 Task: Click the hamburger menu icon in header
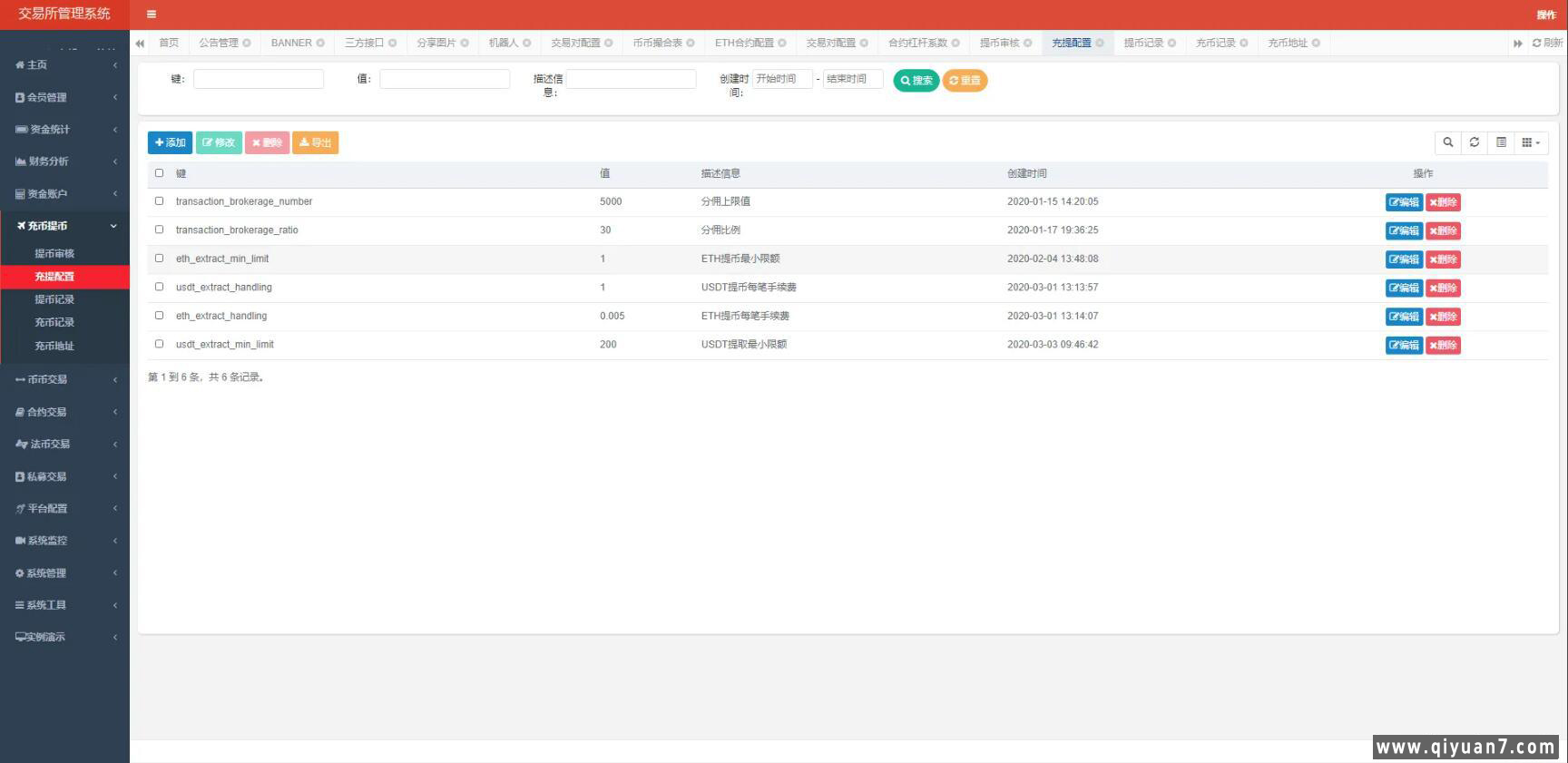click(152, 15)
